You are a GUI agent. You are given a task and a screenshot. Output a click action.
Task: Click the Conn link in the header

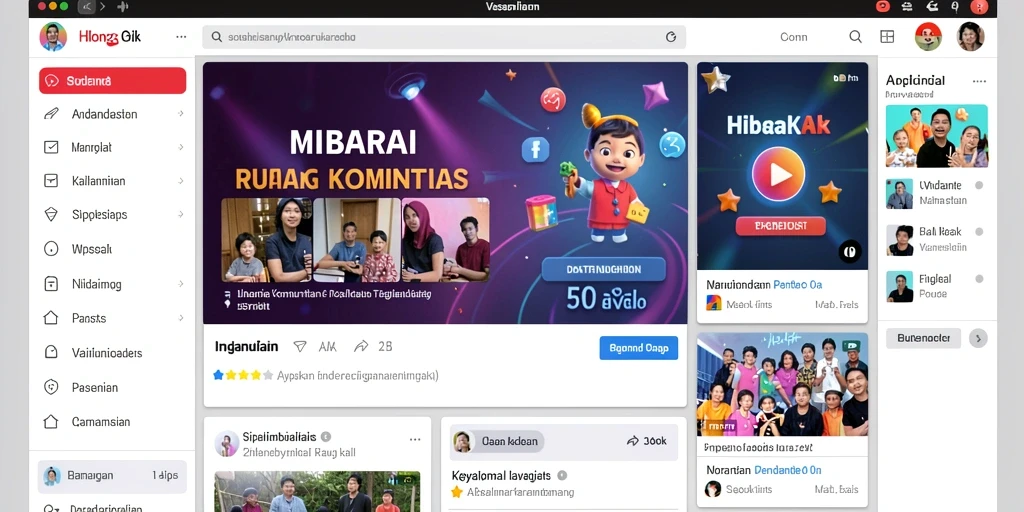pyautogui.click(x=793, y=37)
